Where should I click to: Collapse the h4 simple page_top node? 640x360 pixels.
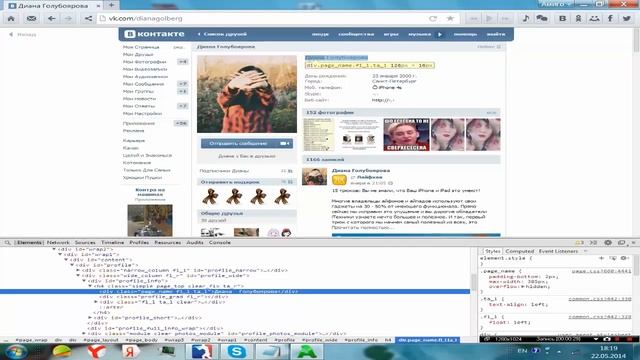[90, 286]
